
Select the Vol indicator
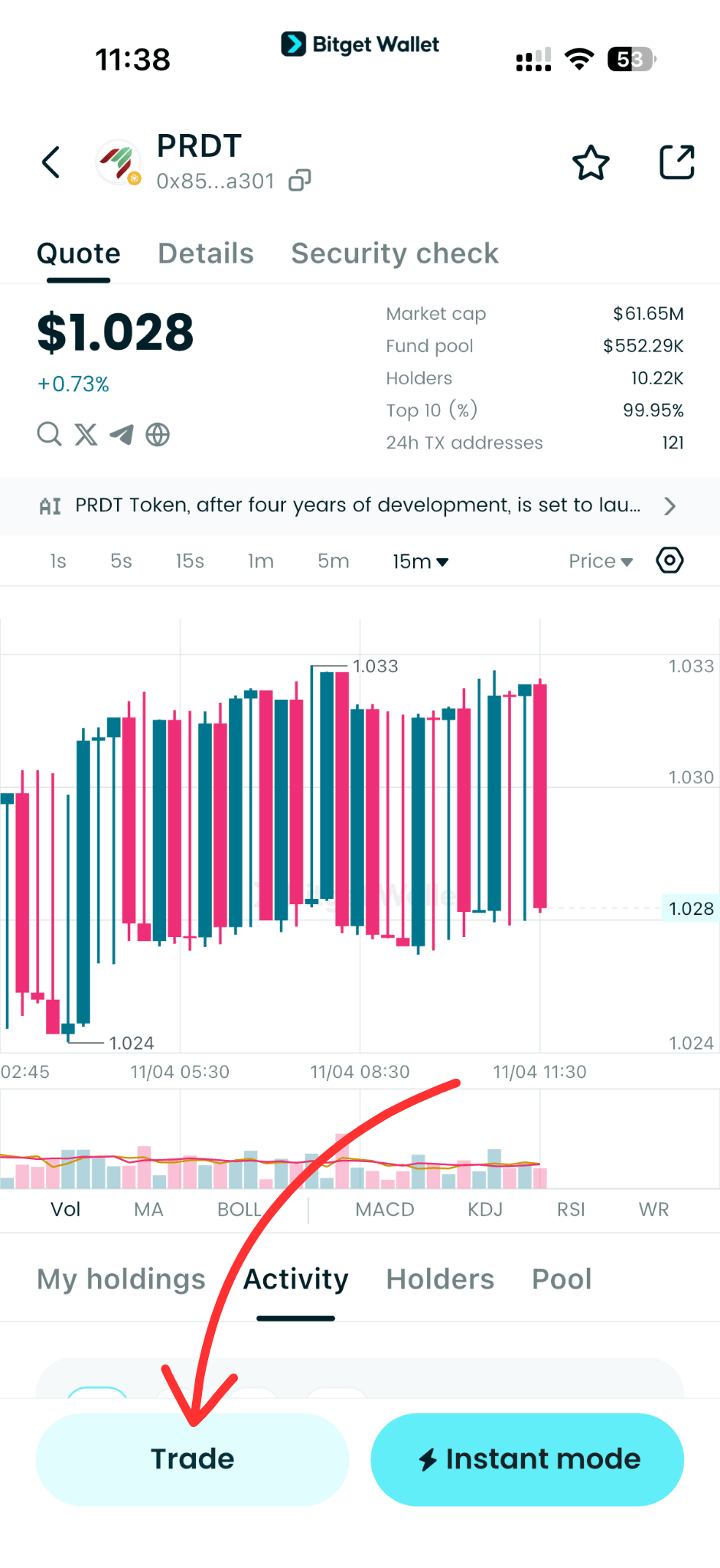[65, 1210]
